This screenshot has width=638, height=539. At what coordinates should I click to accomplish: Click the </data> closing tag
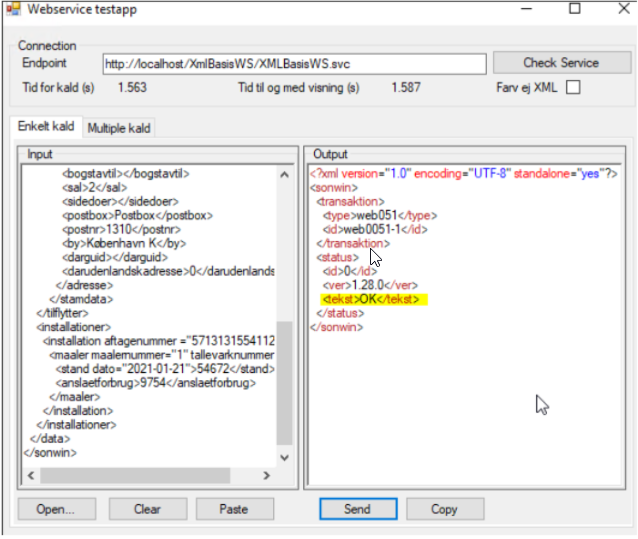click(x=50, y=439)
